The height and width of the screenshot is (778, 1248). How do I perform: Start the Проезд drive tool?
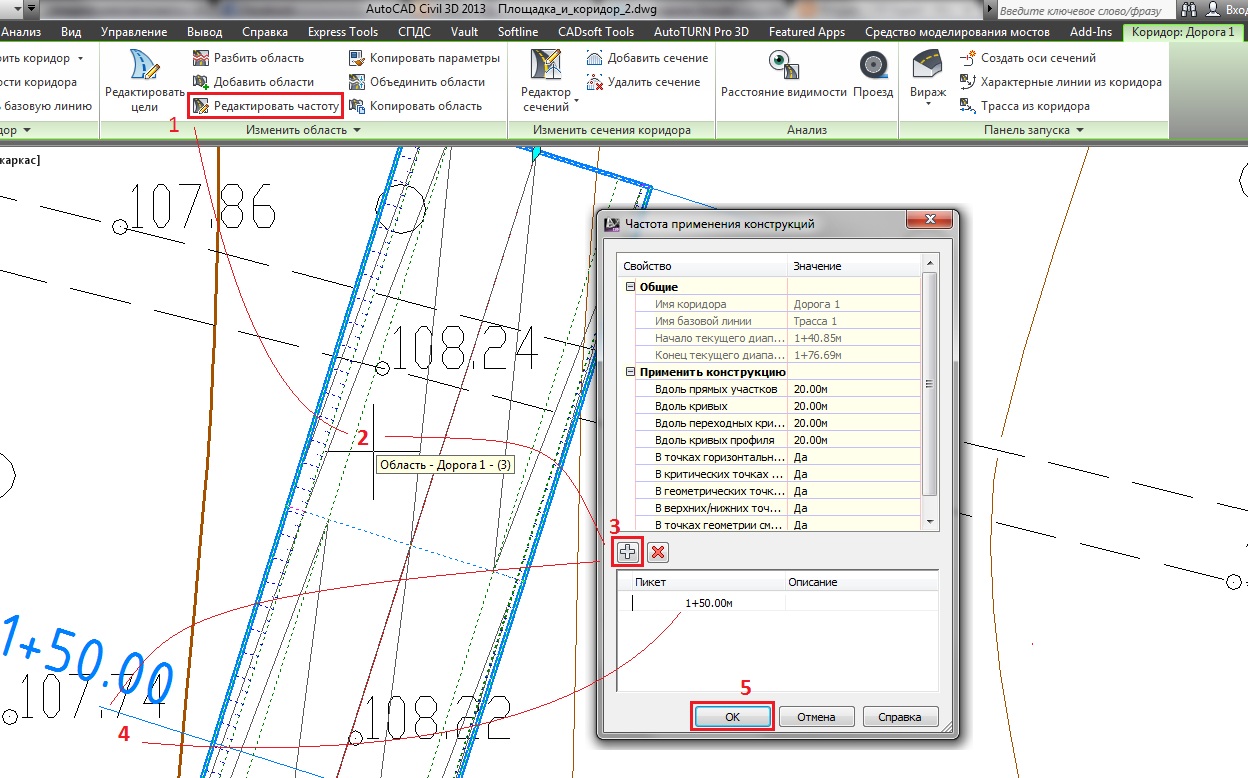pyautogui.click(x=873, y=74)
